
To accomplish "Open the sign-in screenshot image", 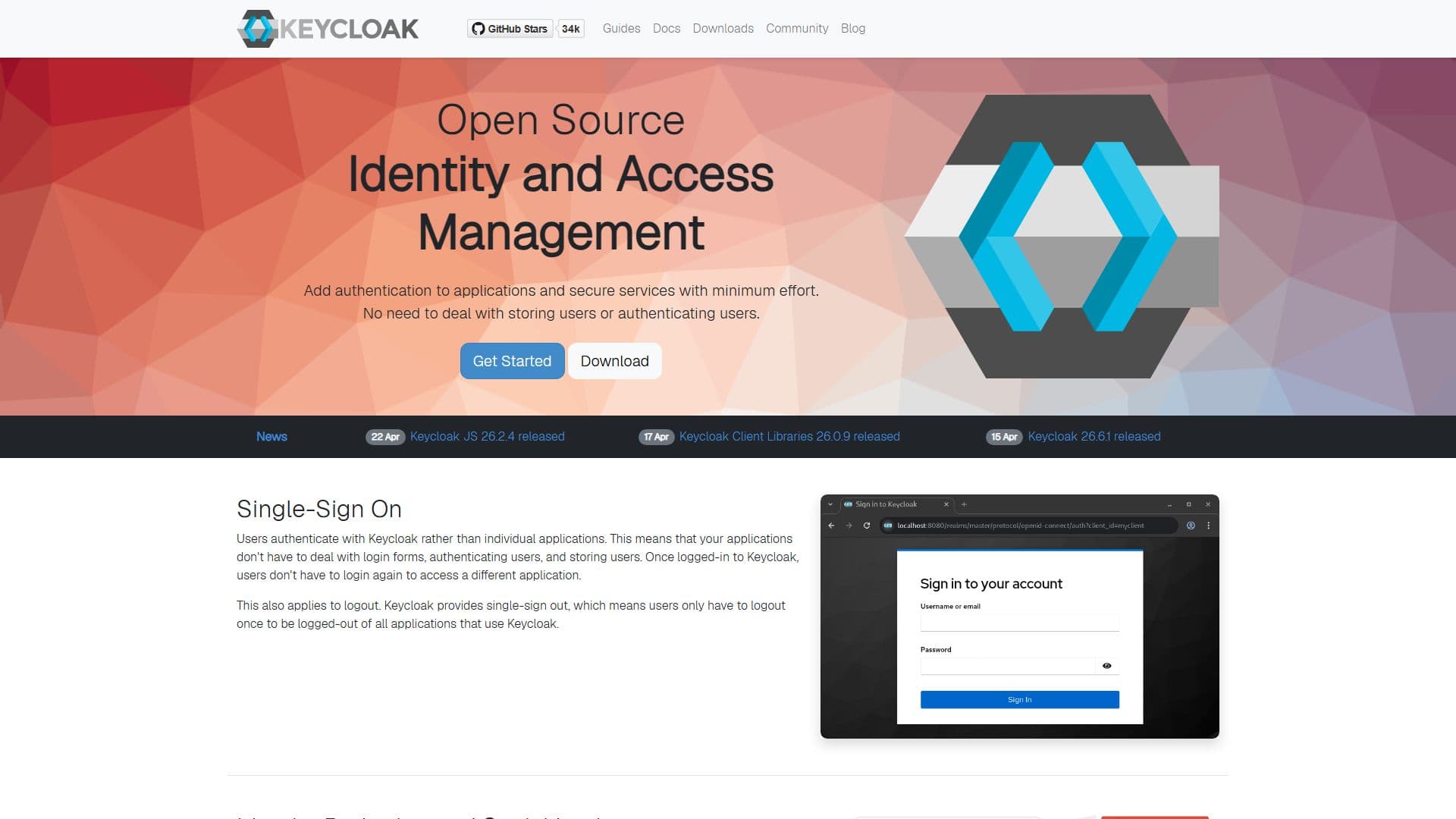I will [1020, 617].
